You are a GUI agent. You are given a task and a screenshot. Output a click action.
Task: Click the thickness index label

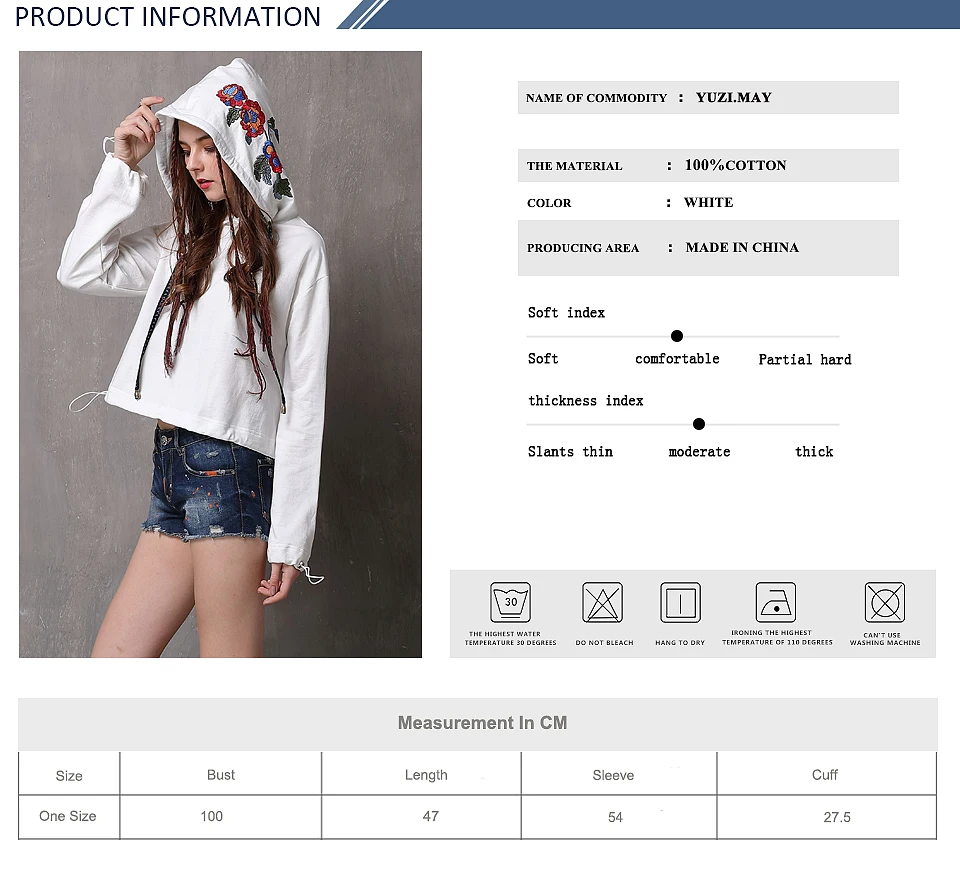pyautogui.click(x=586, y=400)
